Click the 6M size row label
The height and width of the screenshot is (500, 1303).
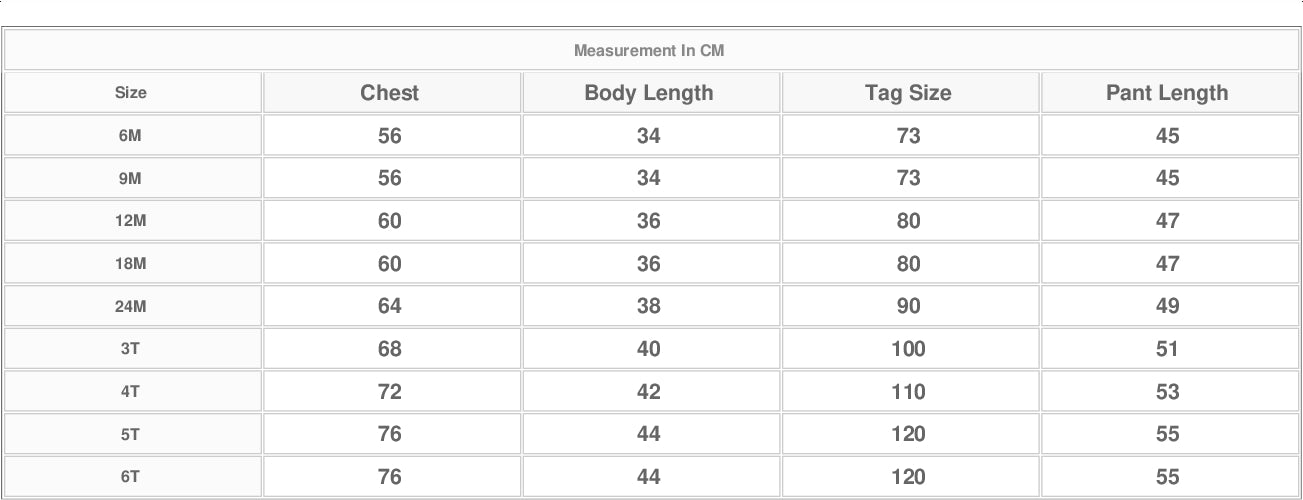coord(131,135)
